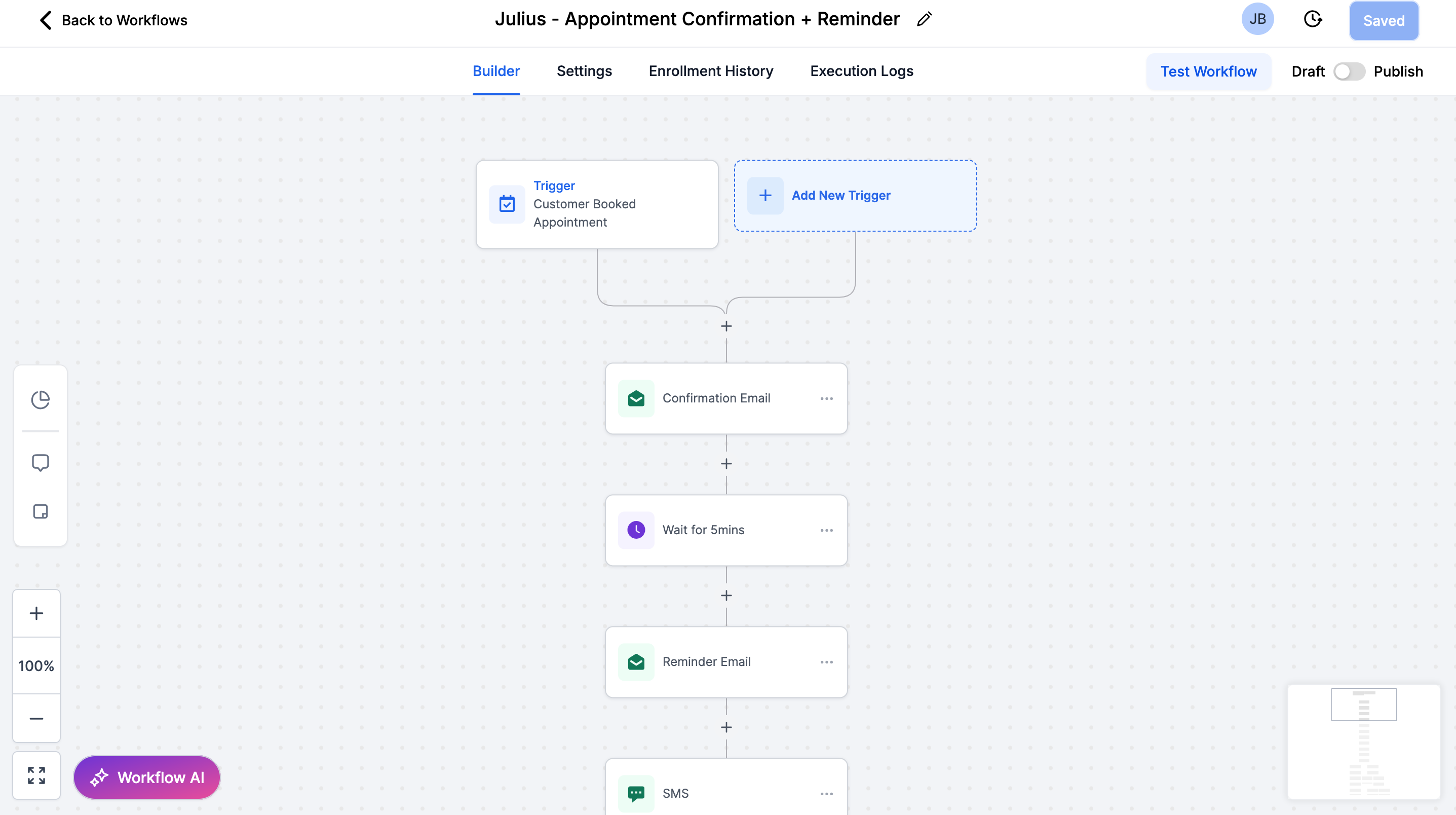Screen dimensions: 1456x815
Task: Click the workflow minimap thumbnail
Action: 1363,742
